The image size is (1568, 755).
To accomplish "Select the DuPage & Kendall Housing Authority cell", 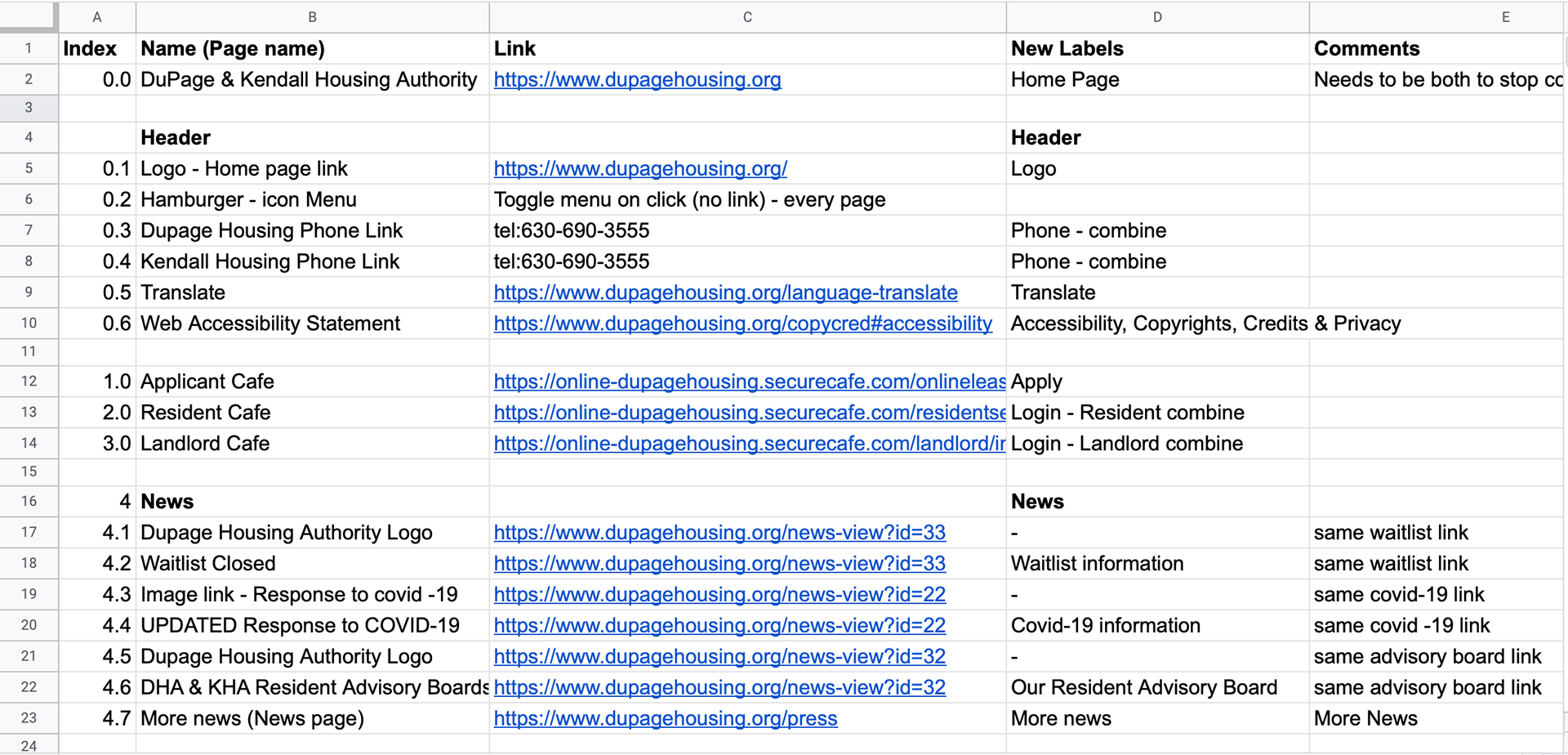I will (313, 80).
